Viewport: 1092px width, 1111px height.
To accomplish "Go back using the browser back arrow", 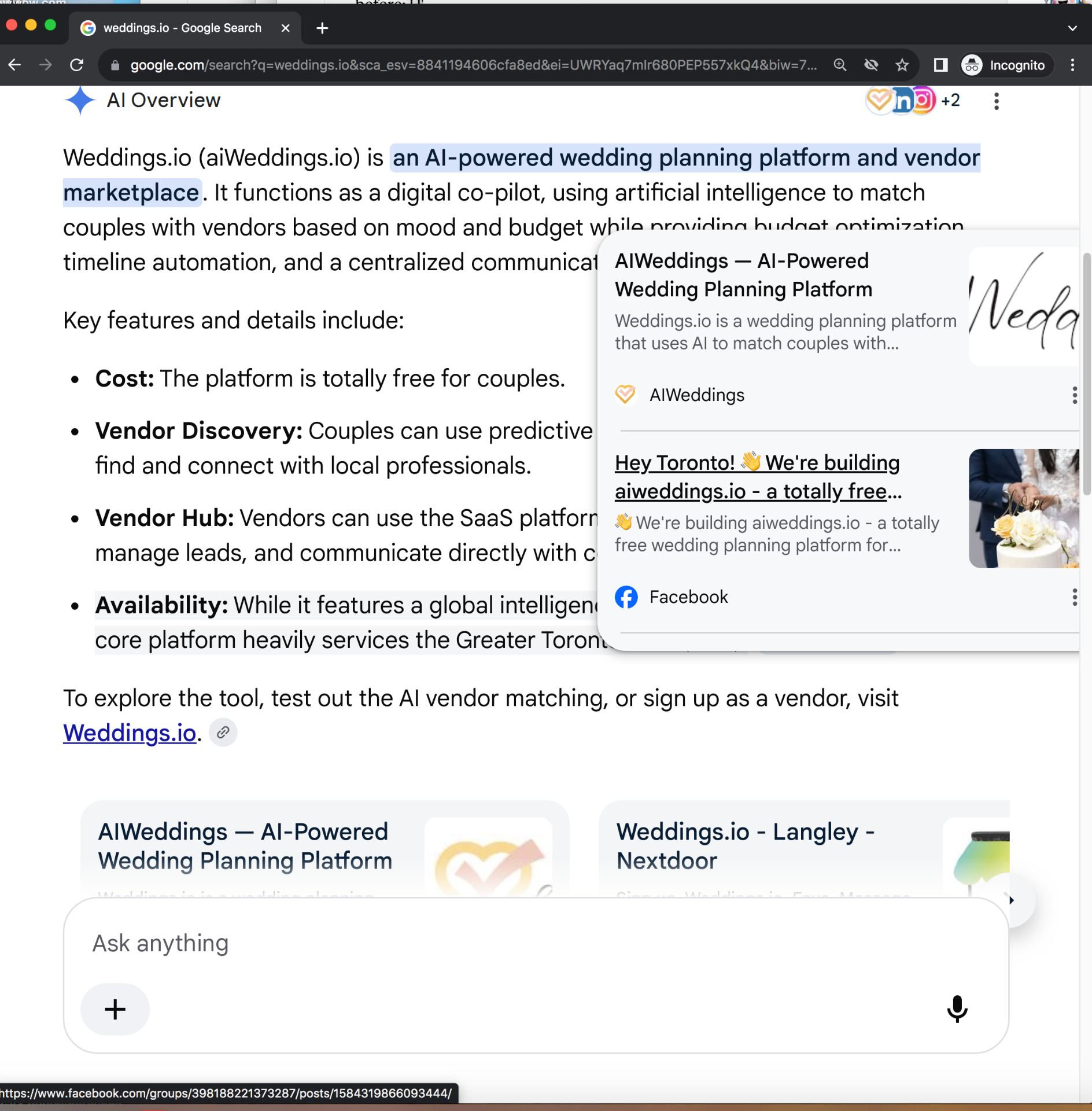I will click(x=15, y=65).
